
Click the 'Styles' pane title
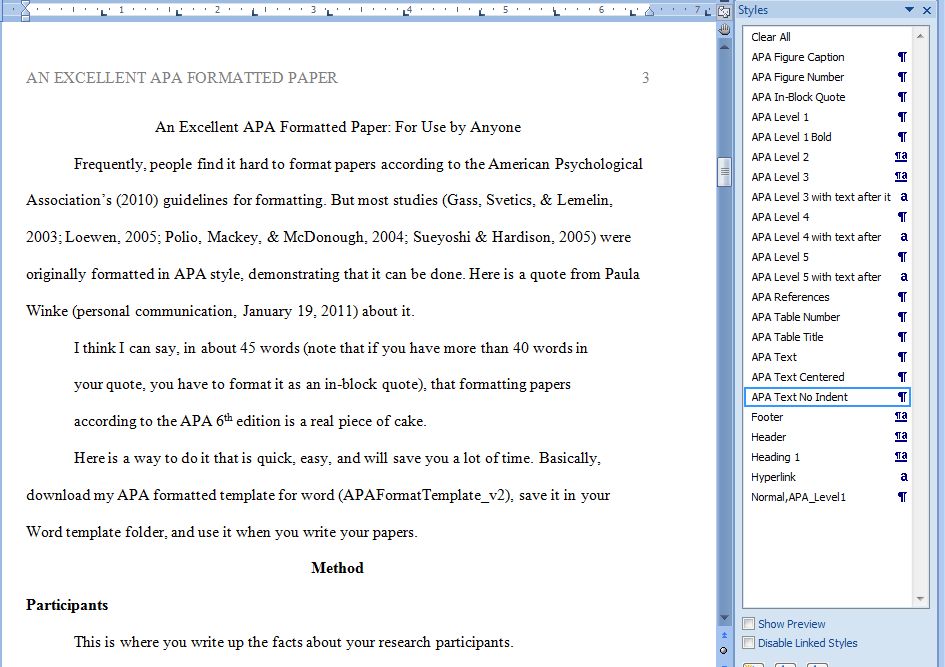click(753, 10)
